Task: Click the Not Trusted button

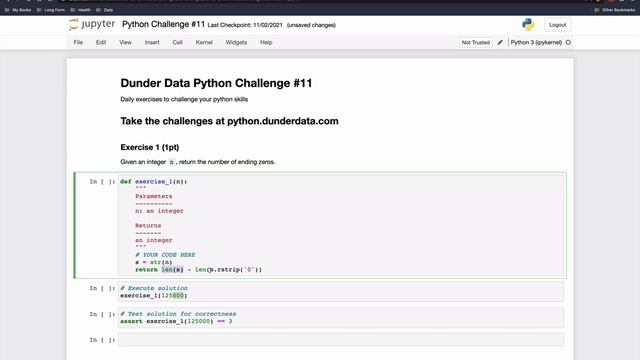Action: point(476,42)
